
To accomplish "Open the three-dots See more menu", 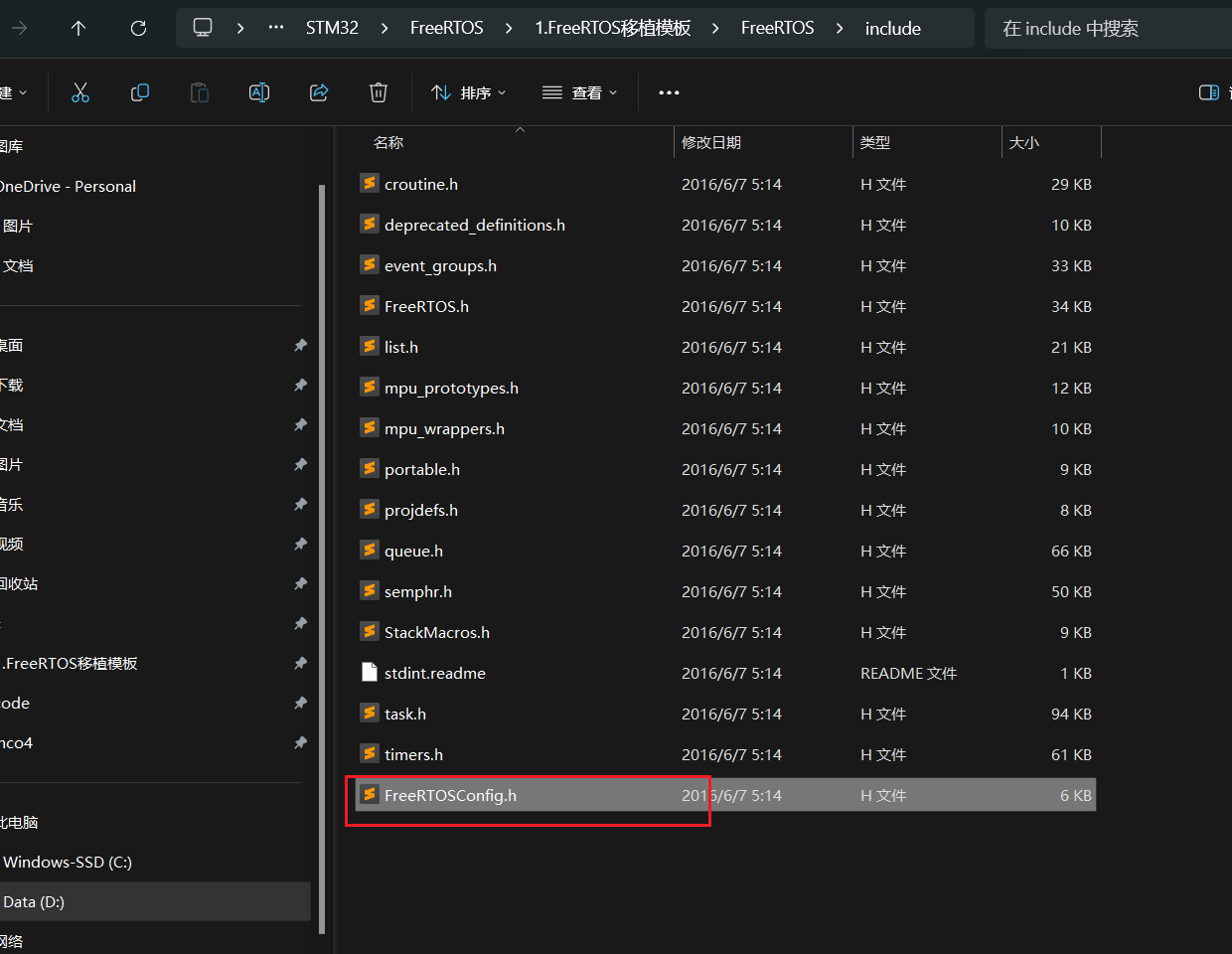I will [669, 92].
